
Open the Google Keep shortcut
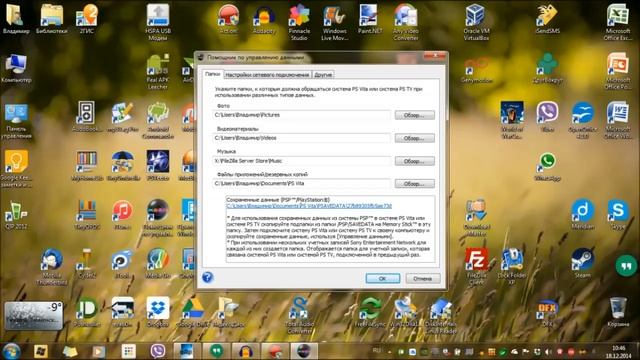16,169
